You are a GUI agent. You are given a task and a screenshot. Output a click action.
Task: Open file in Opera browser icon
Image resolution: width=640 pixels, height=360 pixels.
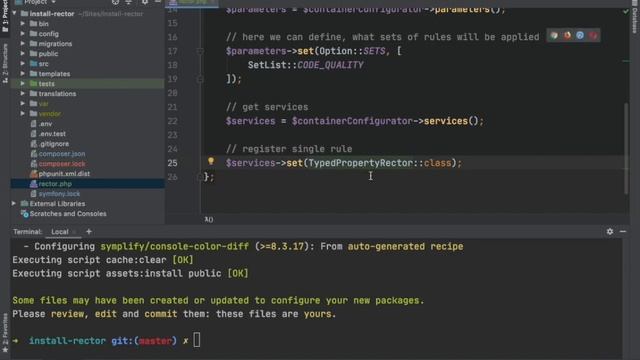(593, 36)
